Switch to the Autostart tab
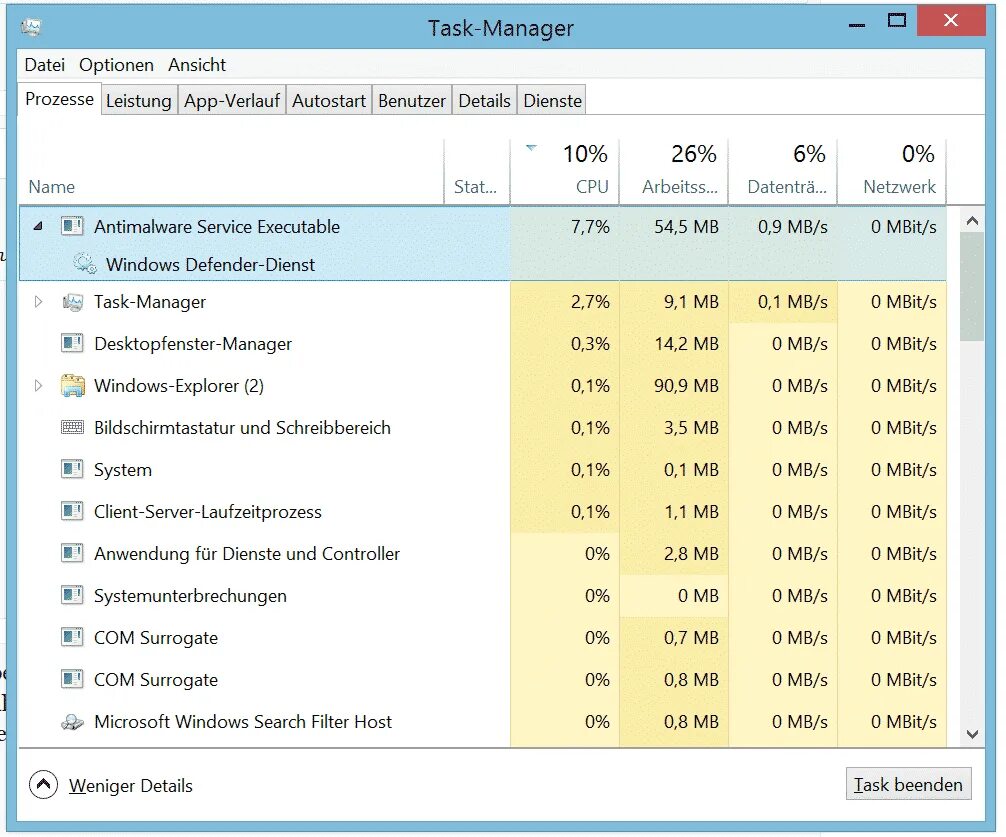The image size is (1006, 837). point(328,101)
